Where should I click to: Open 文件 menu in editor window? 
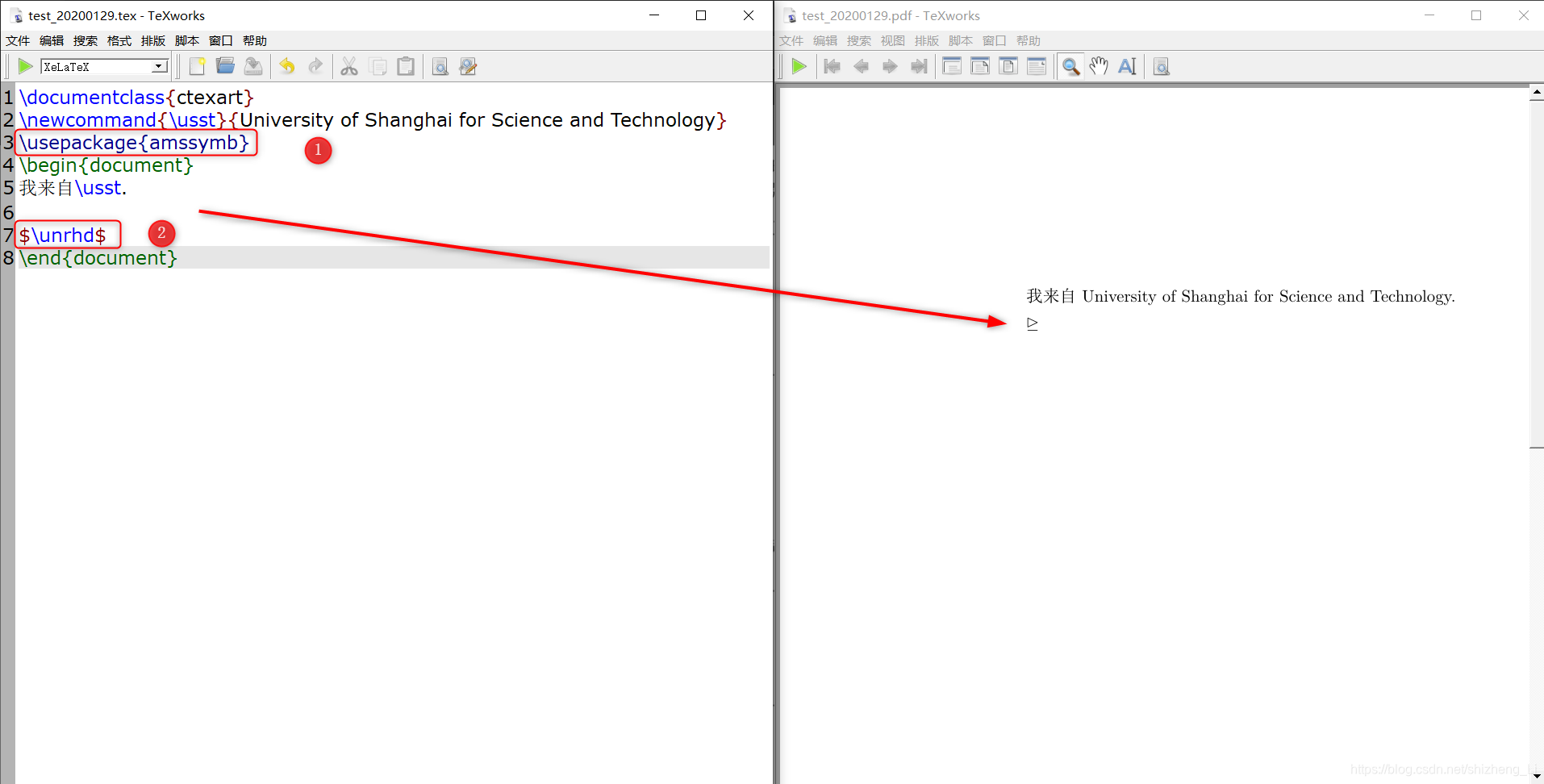pos(18,40)
